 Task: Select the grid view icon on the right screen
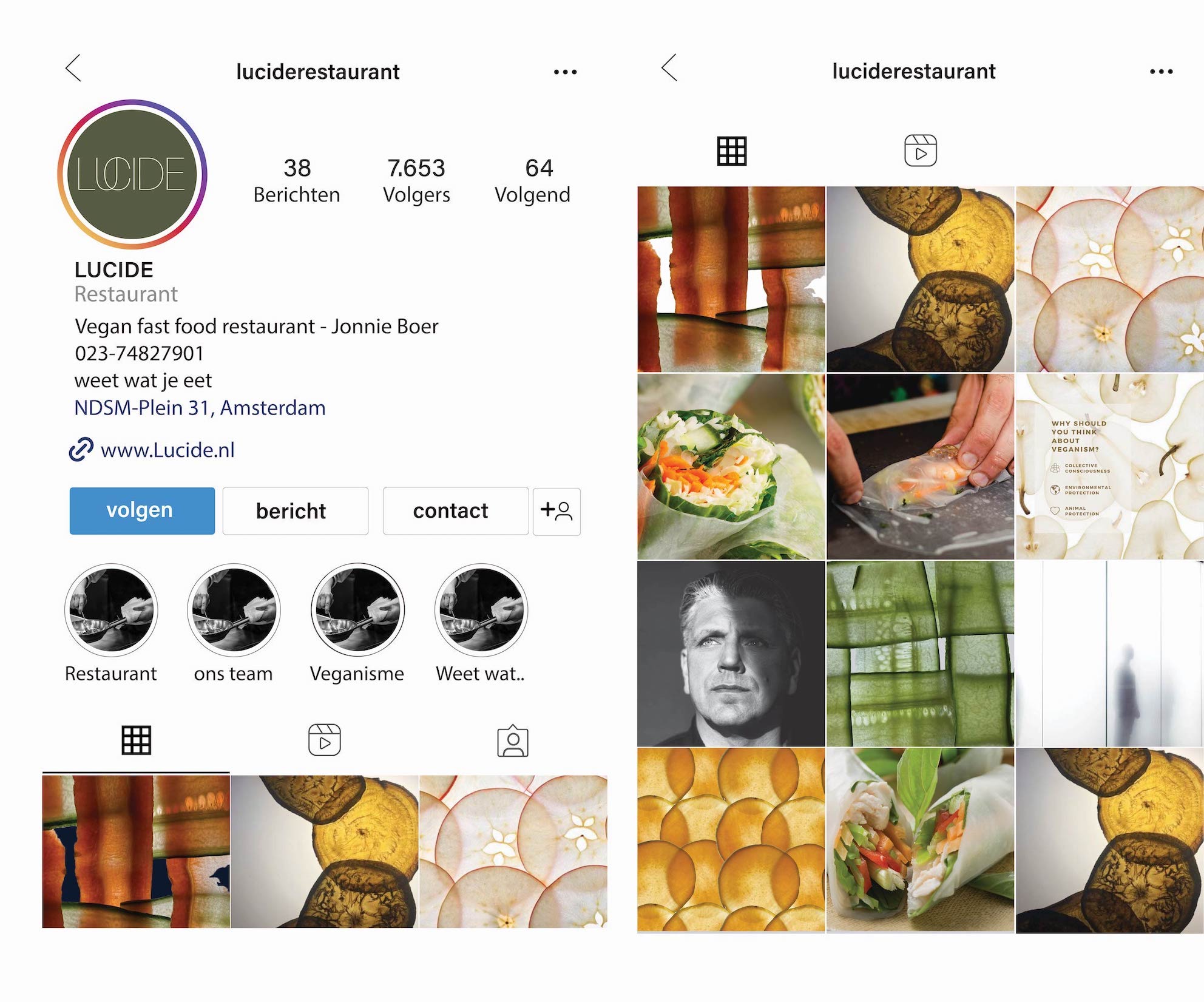point(732,151)
